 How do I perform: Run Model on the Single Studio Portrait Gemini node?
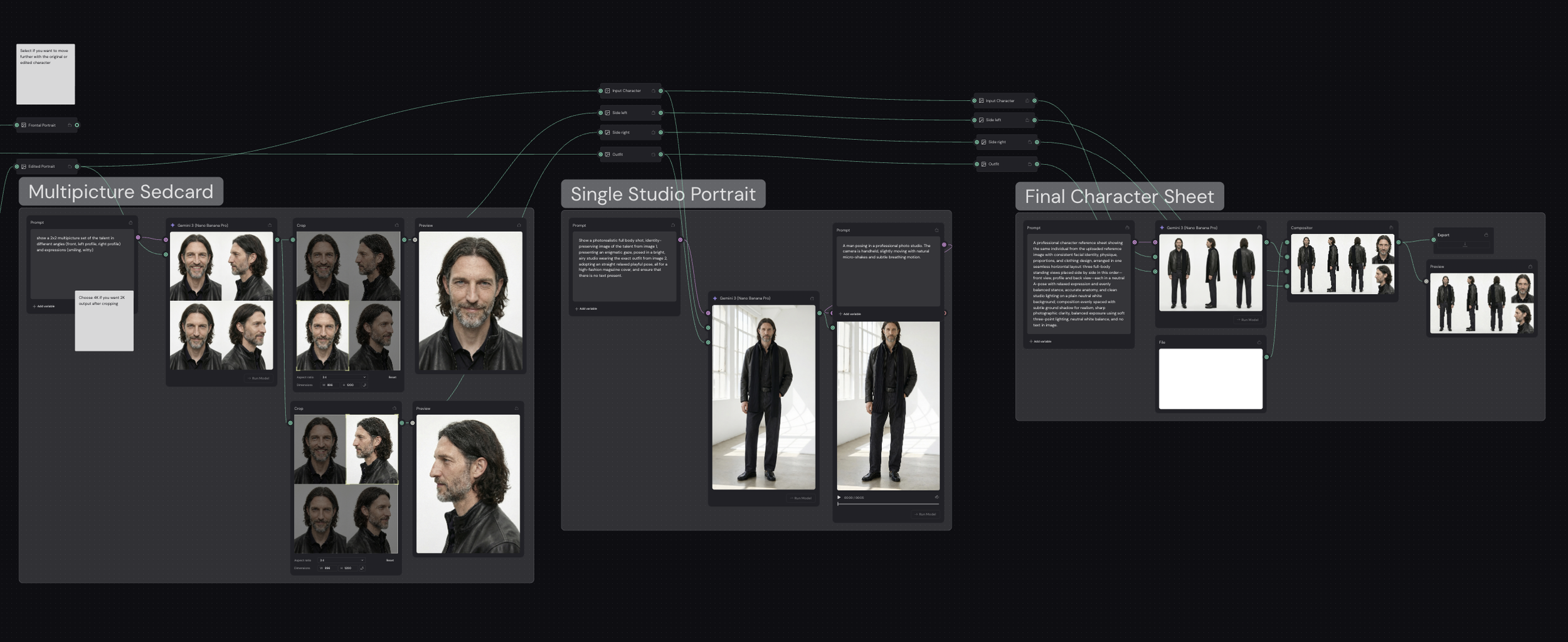[x=801, y=498]
